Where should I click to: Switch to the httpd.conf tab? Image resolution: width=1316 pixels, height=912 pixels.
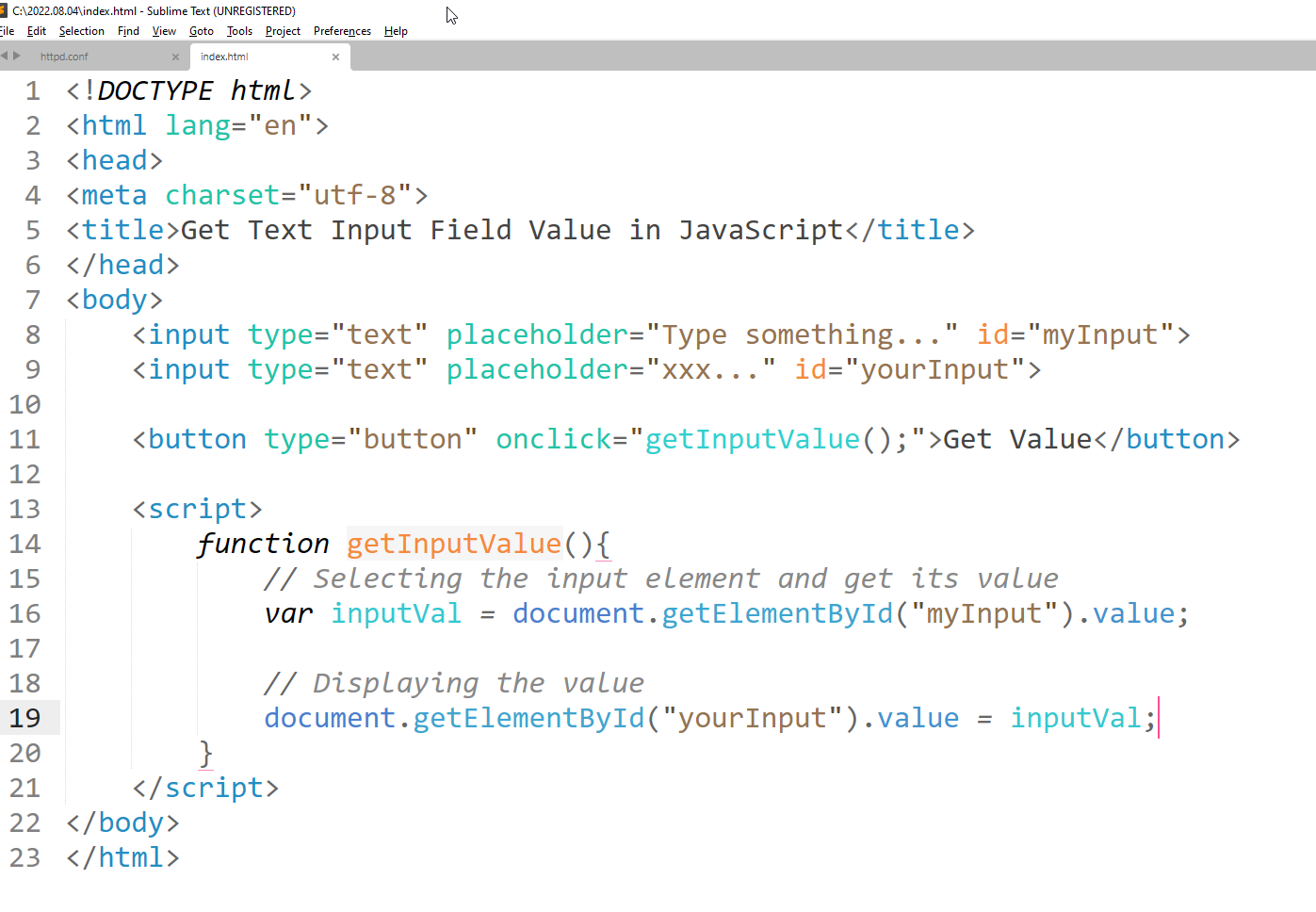pyautogui.click(x=65, y=57)
